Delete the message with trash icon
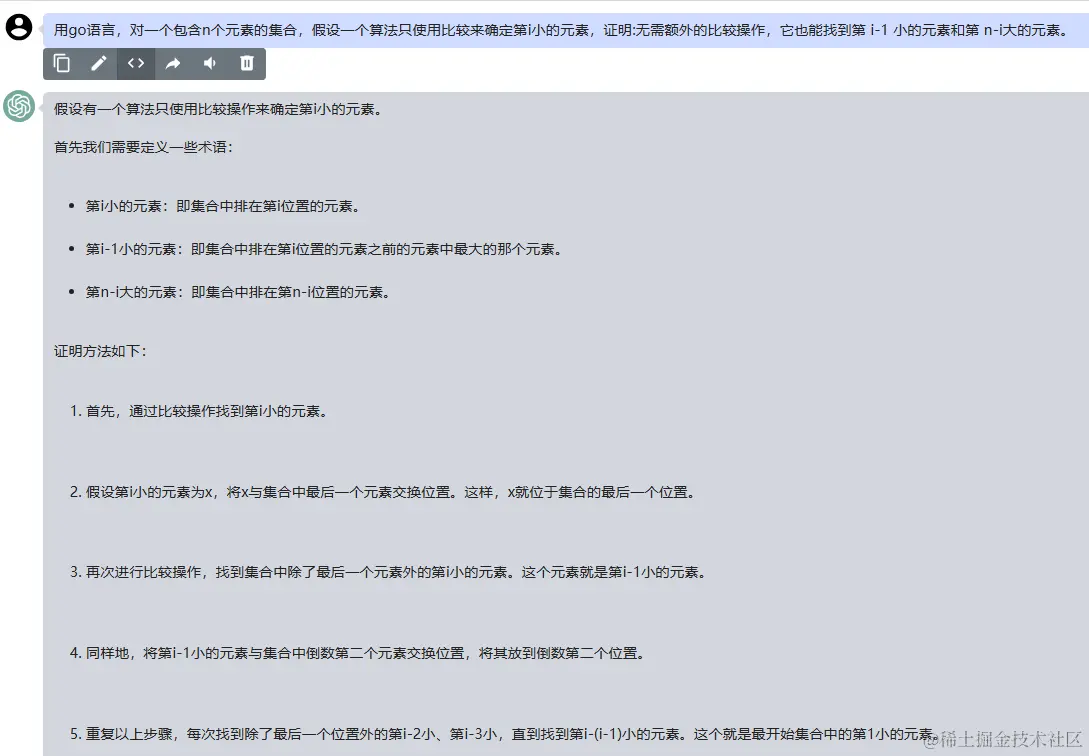The width and height of the screenshot is (1089, 756). (245, 62)
